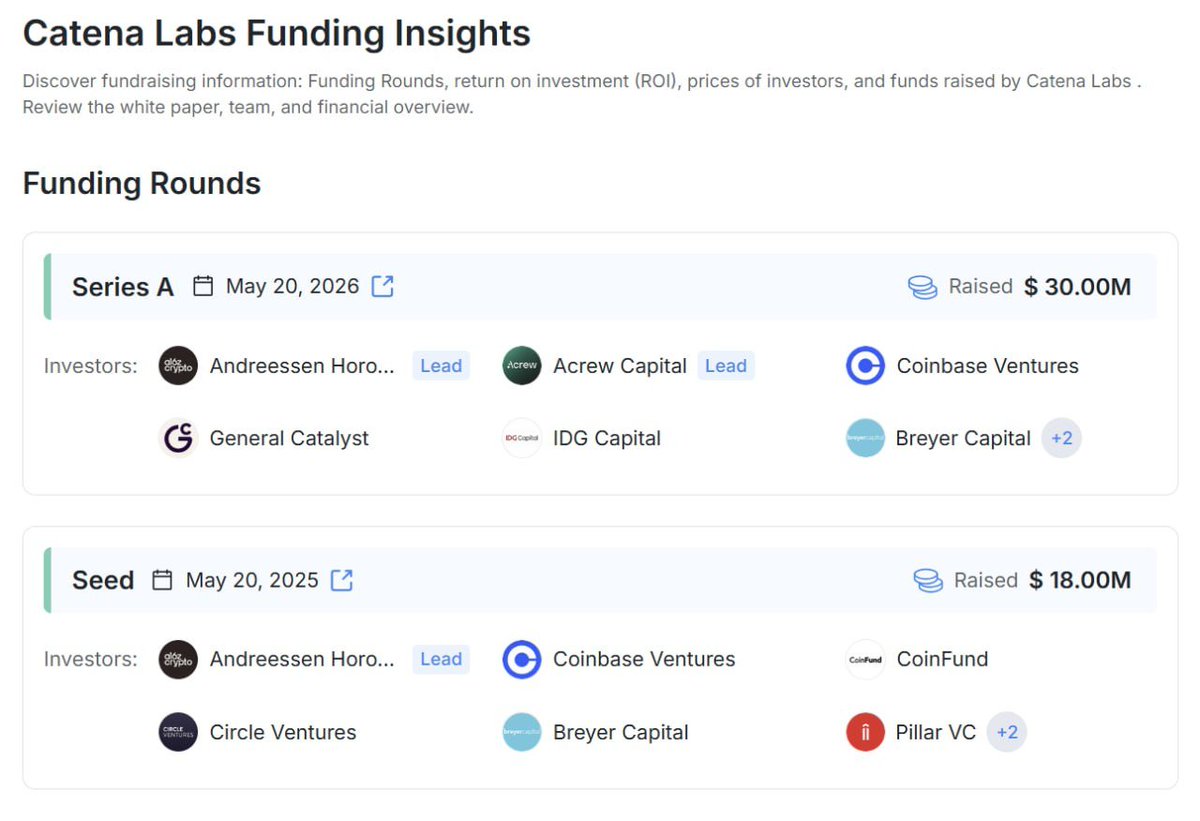Screen dimensions: 1200x821
Task: Open Andreessen Horowitz investor in Seed round
Action: pos(302,659)
